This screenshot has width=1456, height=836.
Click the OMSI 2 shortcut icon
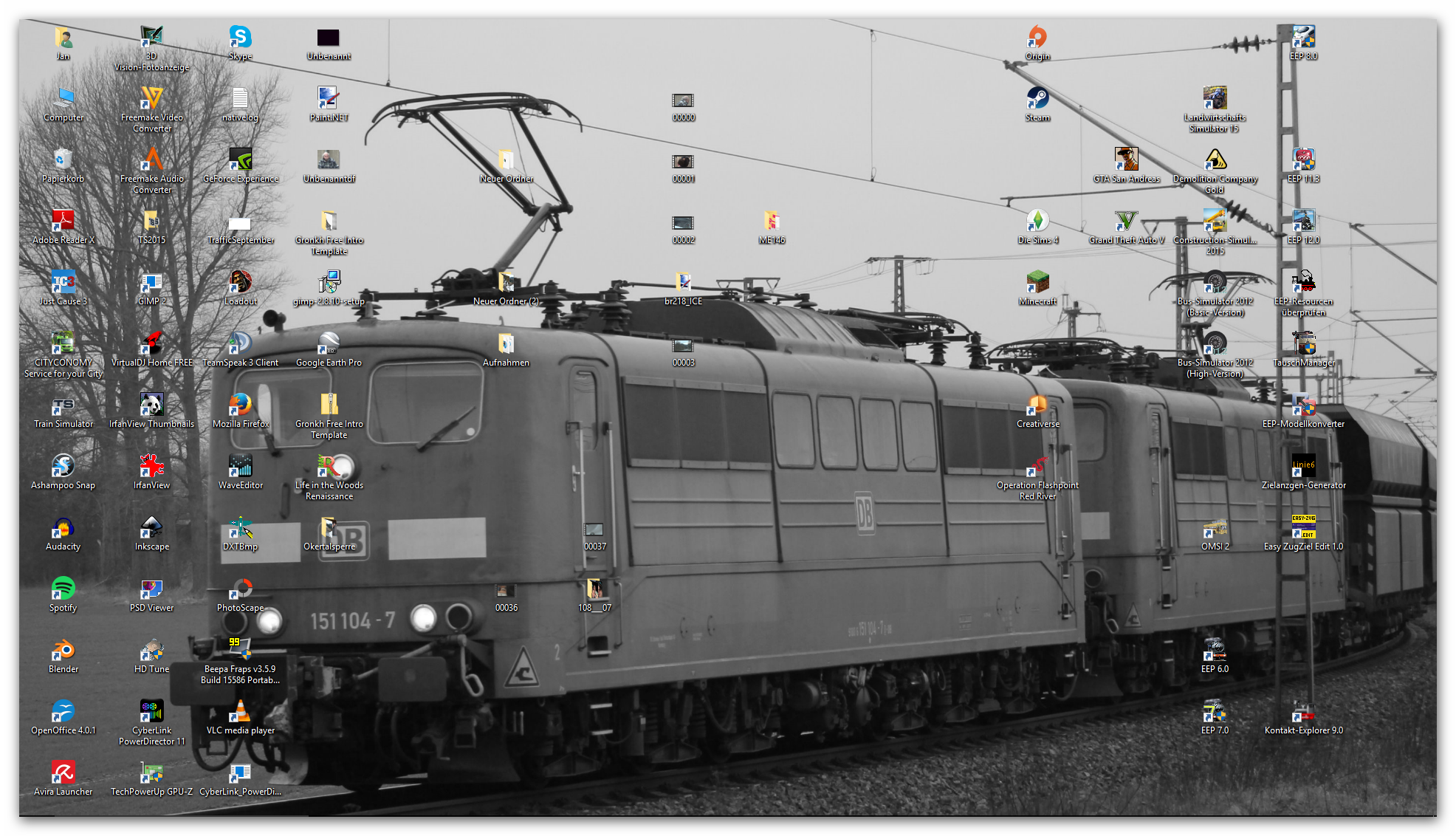1215,527
